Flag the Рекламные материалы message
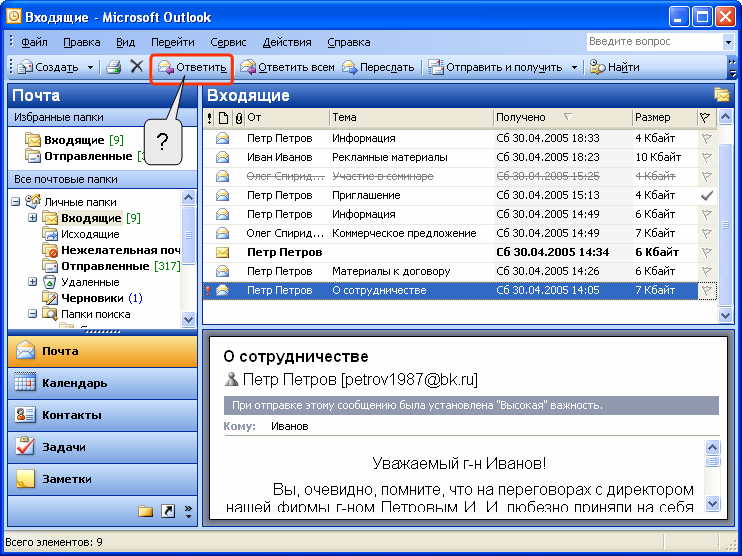Image resolution: width=742 pixels, height=556 pixels. tap(707, 157)
